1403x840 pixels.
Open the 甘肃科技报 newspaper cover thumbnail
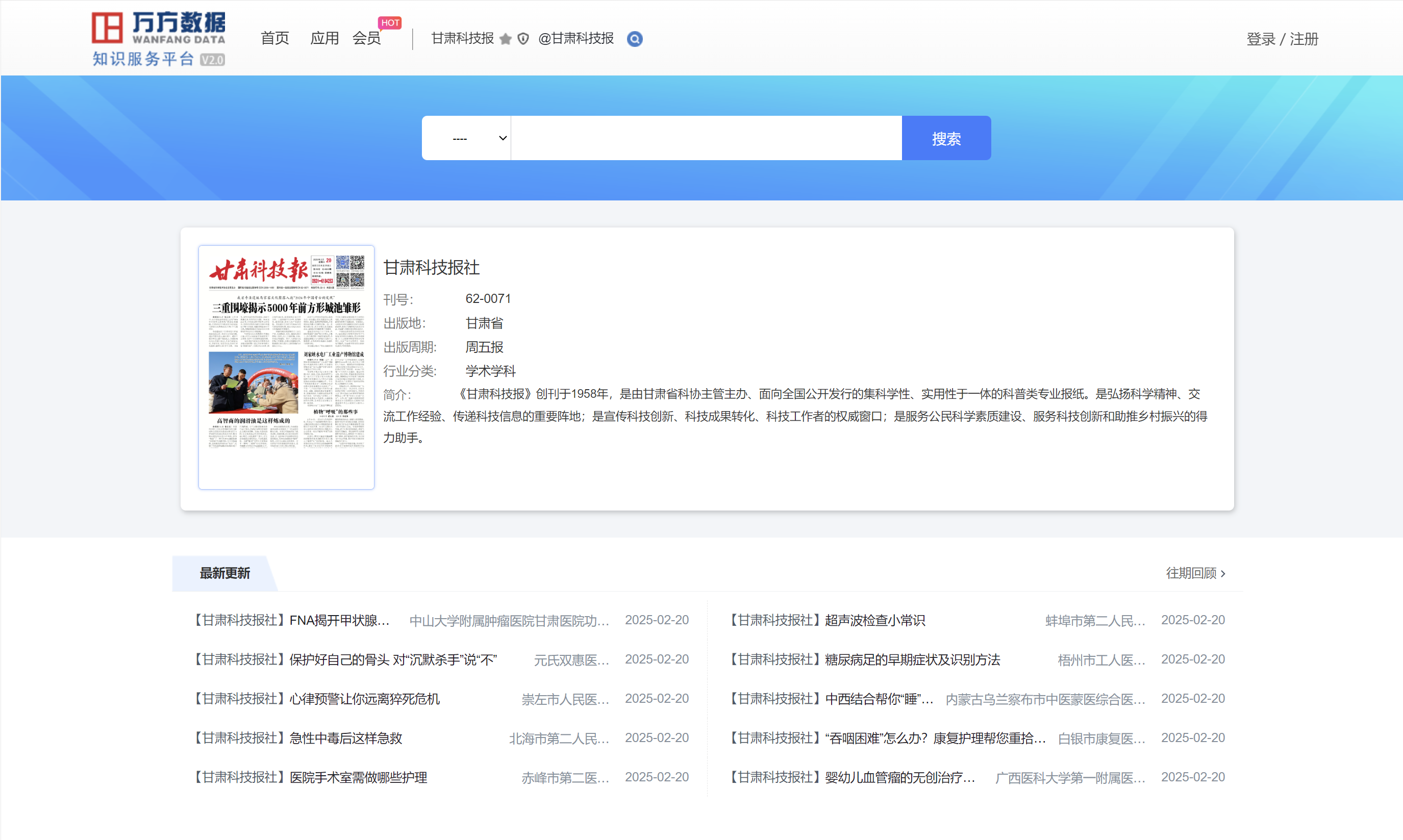pyautogui.click(x=287, y=367)
